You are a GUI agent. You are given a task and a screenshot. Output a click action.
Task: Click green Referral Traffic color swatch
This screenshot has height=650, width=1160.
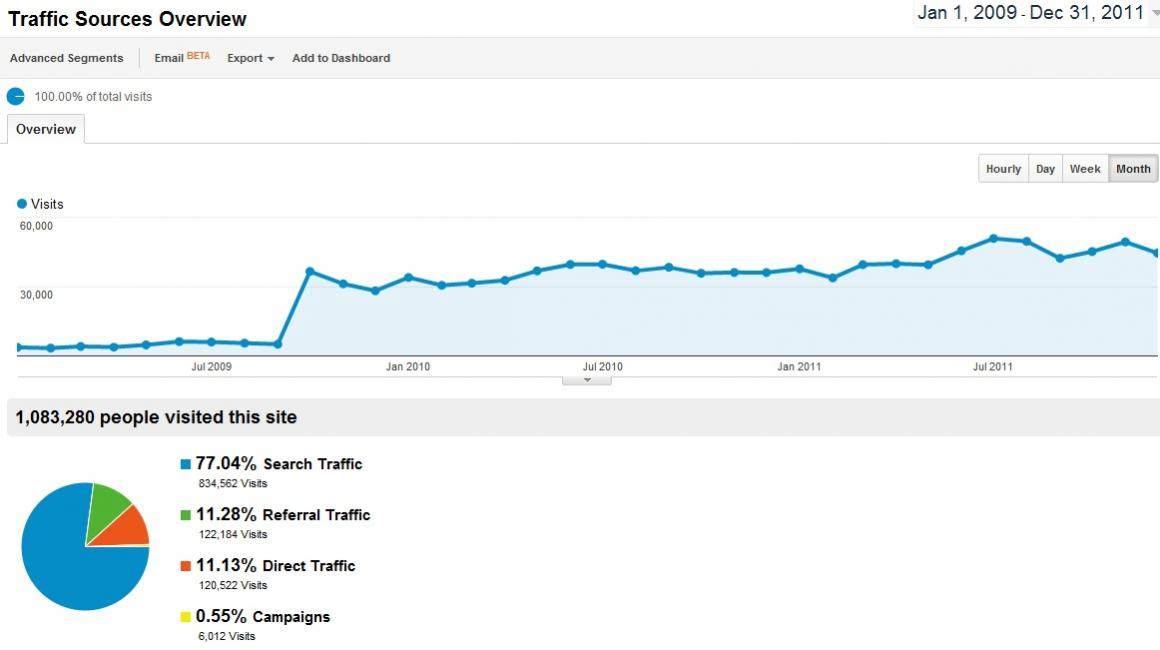pyautogui.click(x=186, y=515)
